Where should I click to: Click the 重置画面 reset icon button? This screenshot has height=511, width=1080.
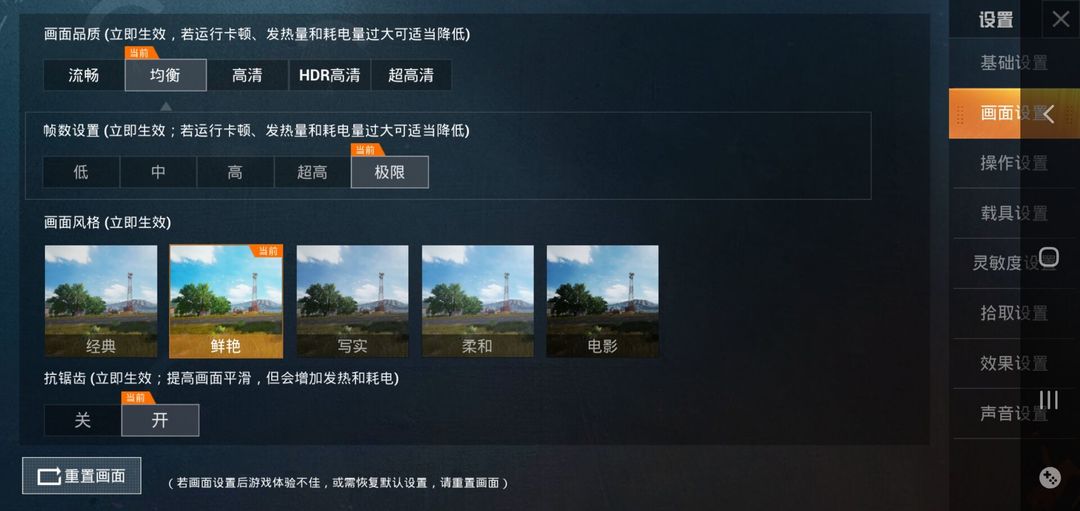pyautogui.click(x=82, y=476)
